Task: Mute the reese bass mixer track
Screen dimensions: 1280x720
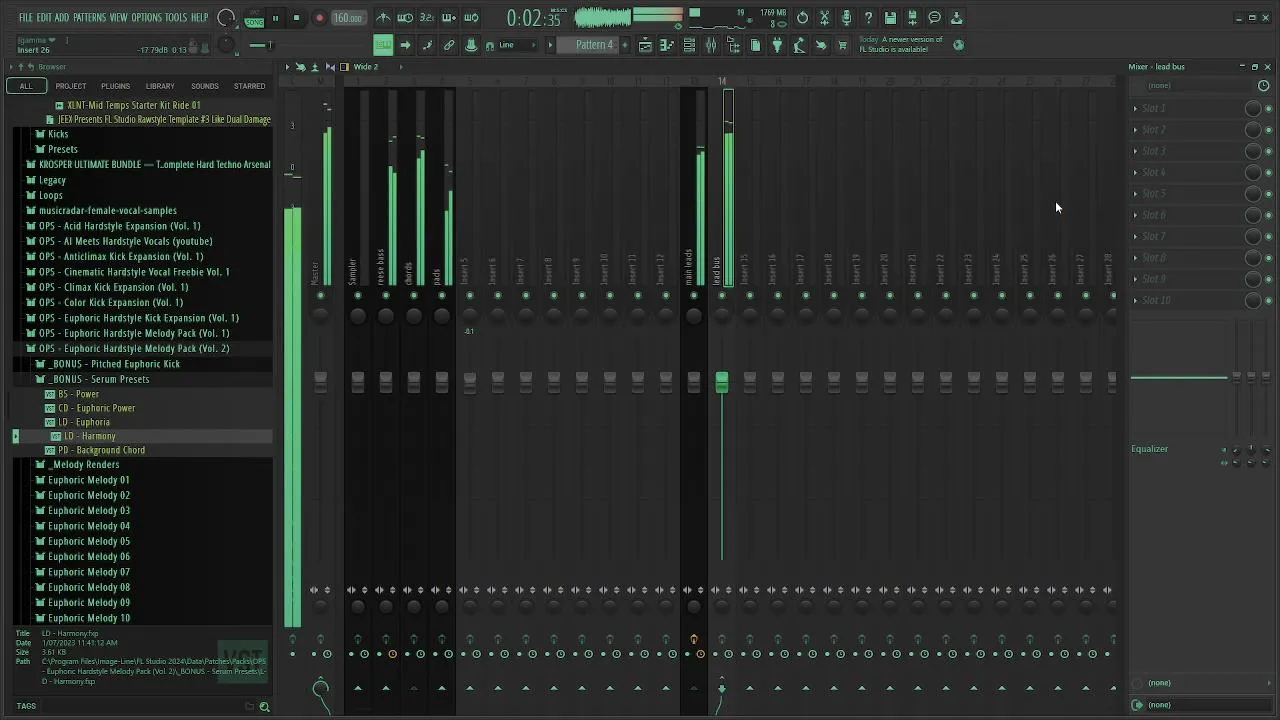Action: click(386, 296)
